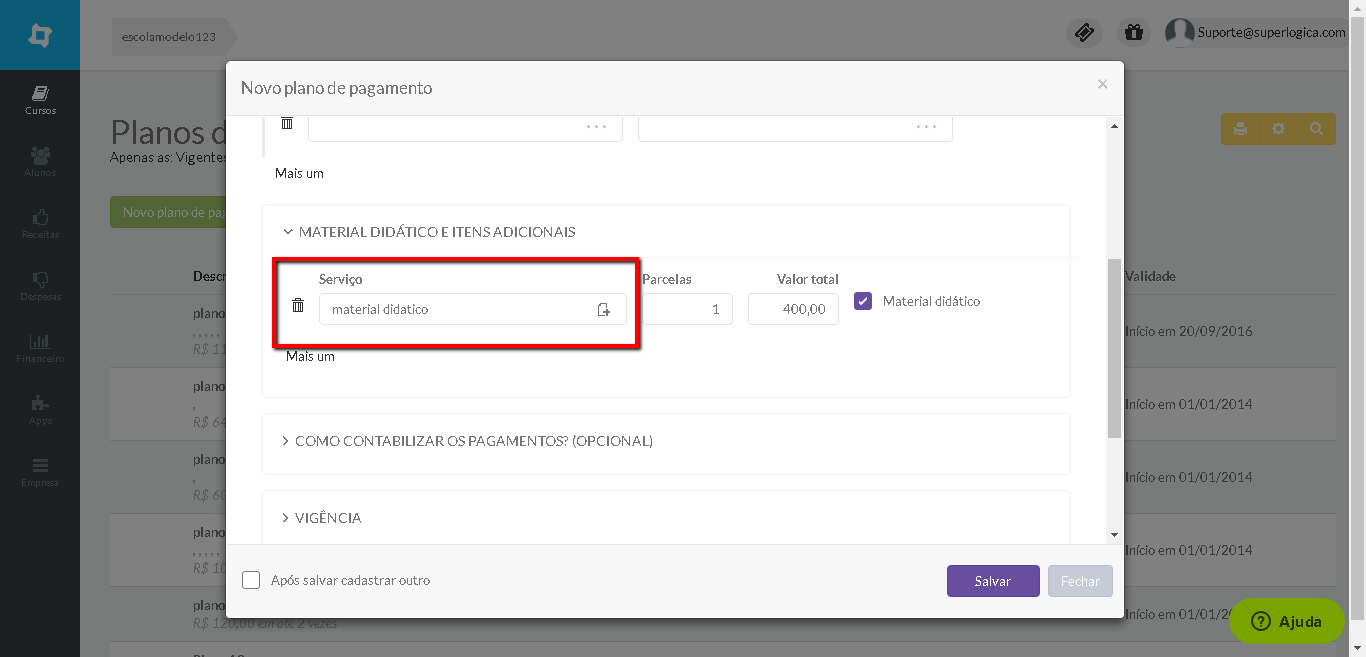Collapse Material didático e itens adicionais section

point(430,232)
